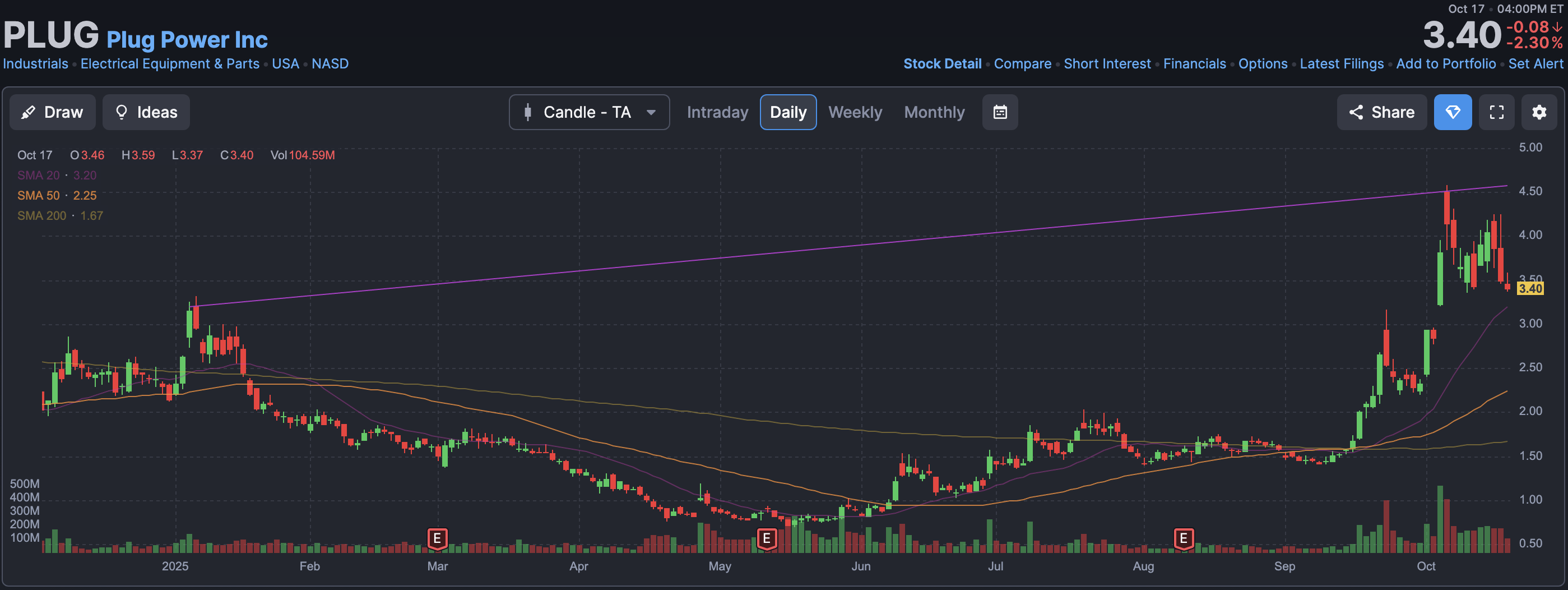Click the May earnings E marker
1568x590 pixels.
(x=767, y=538)
